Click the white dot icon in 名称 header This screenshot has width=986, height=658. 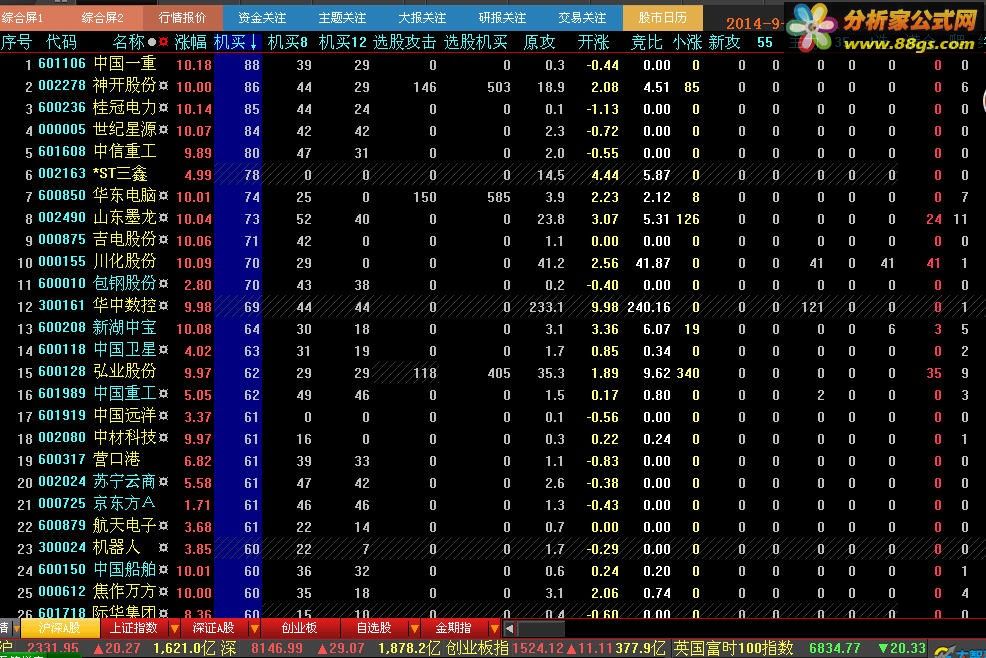(152, 42)
